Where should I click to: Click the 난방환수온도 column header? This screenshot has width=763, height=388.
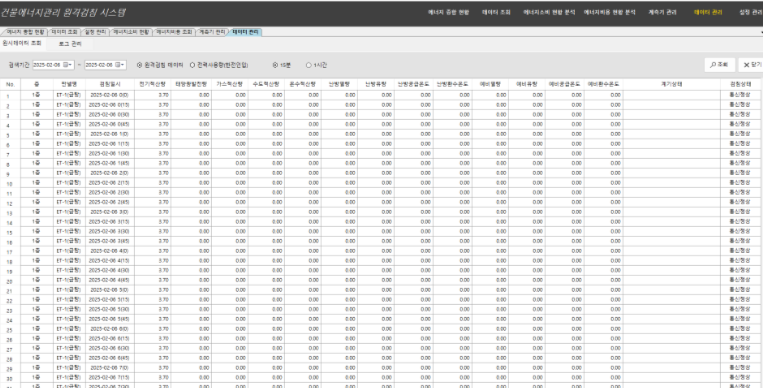pyautogui.click(x=453, y=84)
